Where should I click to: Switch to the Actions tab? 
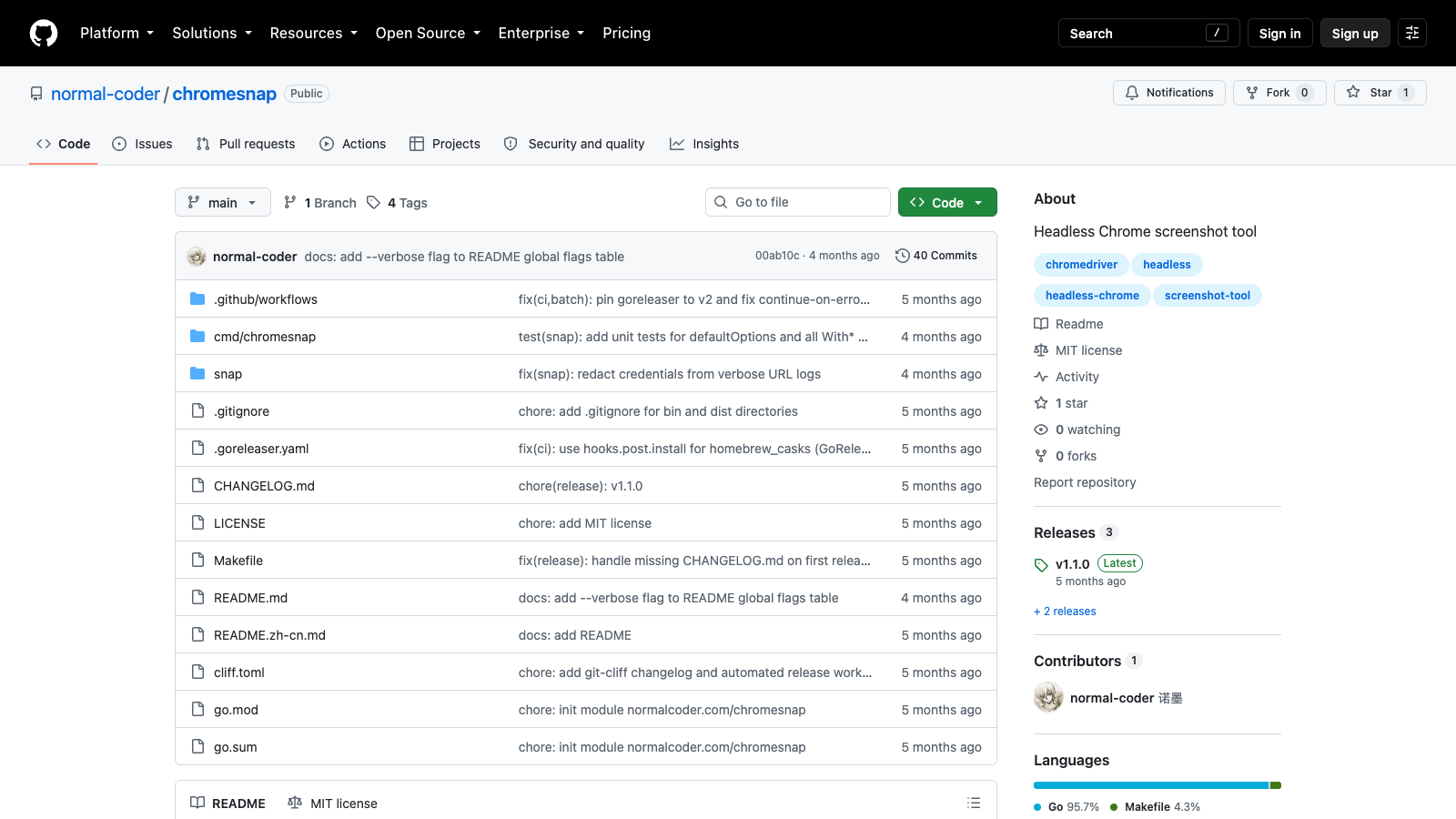(353, 144)
